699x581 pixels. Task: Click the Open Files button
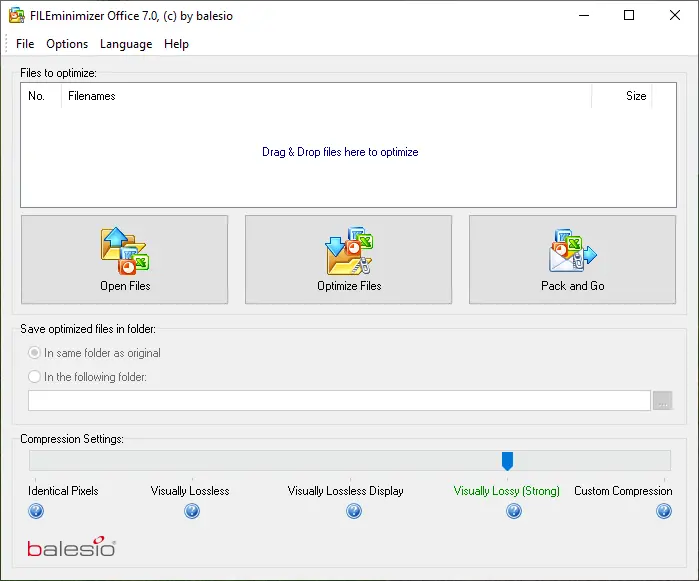coord(124,260)
